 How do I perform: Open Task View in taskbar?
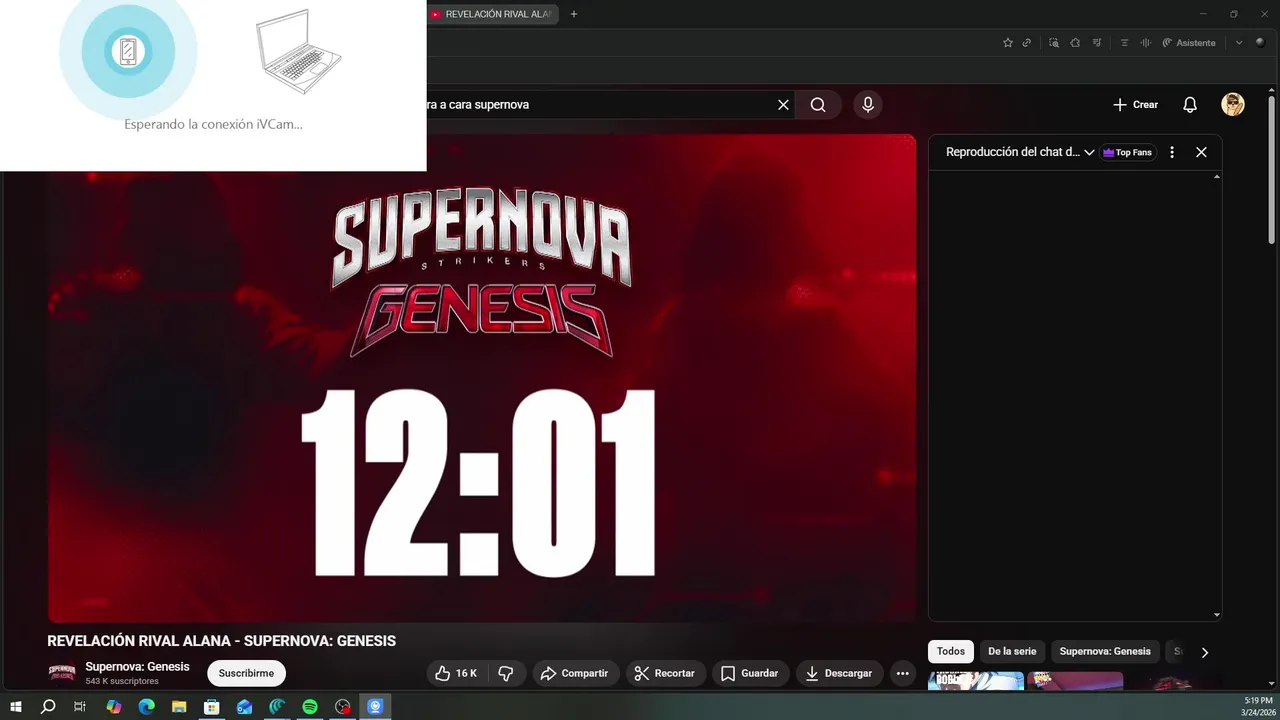pyautogui.click(x=80, y=707)
